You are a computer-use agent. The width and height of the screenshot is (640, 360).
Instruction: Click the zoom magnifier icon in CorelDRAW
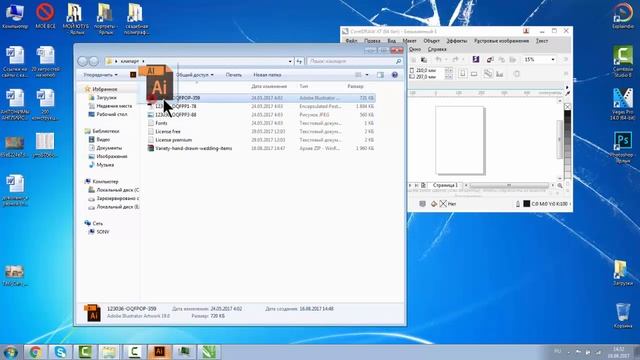[560, 185]
